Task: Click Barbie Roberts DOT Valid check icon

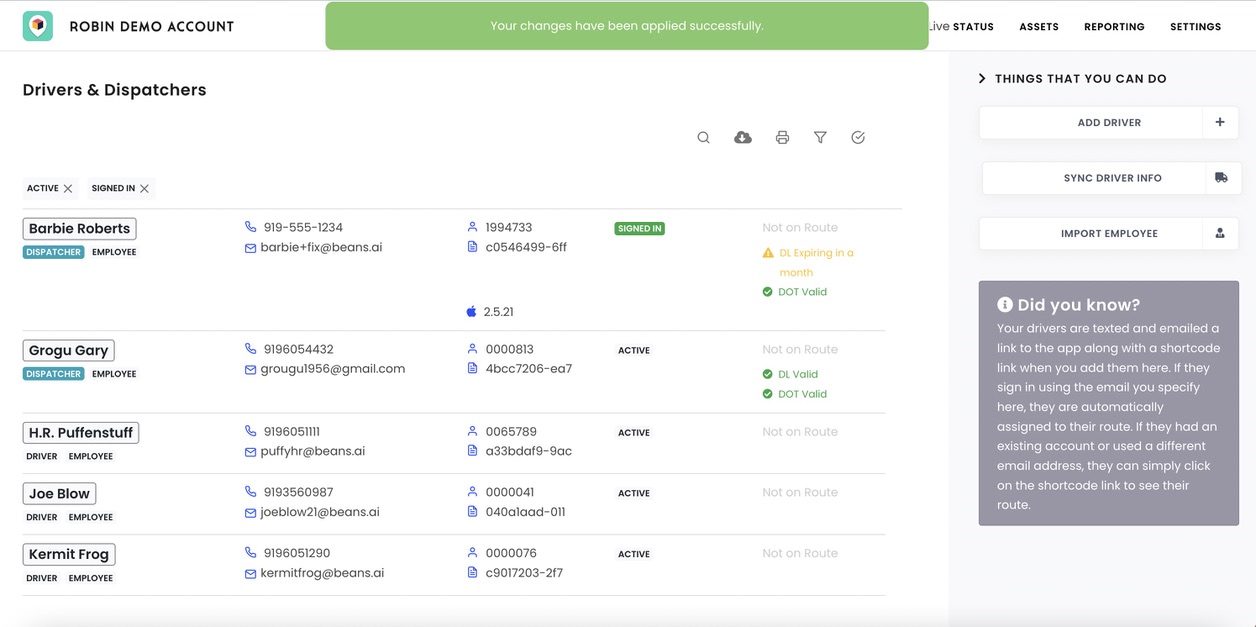Action: pos(768,292)
